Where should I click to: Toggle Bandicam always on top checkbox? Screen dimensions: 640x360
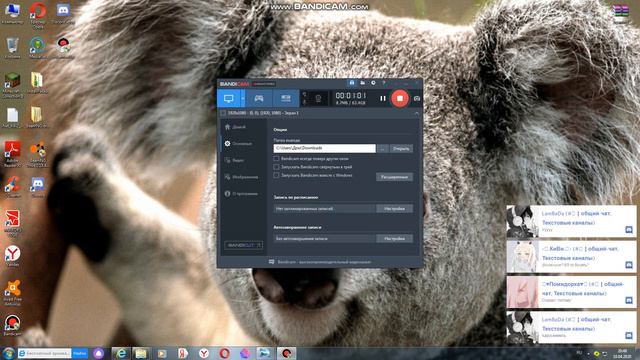pos(276,158)
